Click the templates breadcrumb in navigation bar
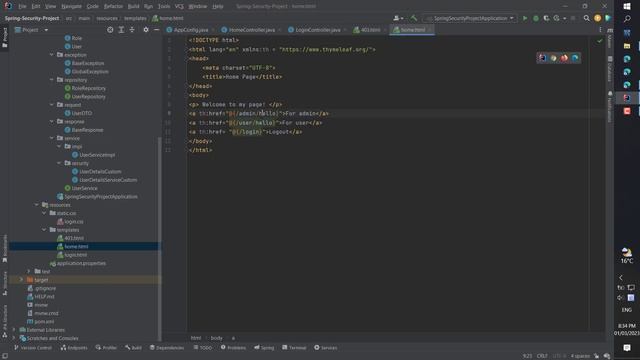This screenshot has width=640, height=360. tap(135, 18)
